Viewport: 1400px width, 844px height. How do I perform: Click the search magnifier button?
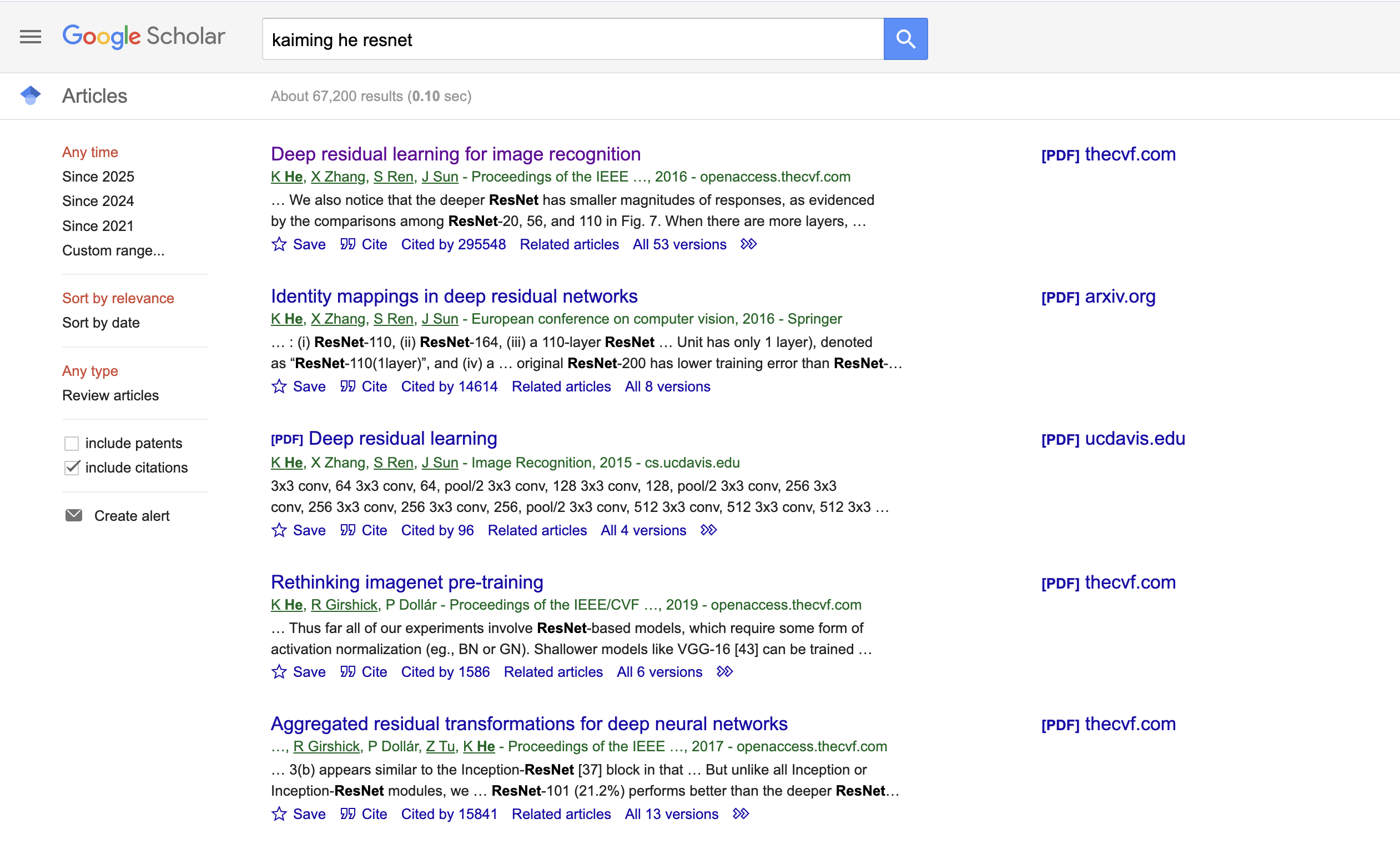[x=904, y=39]
